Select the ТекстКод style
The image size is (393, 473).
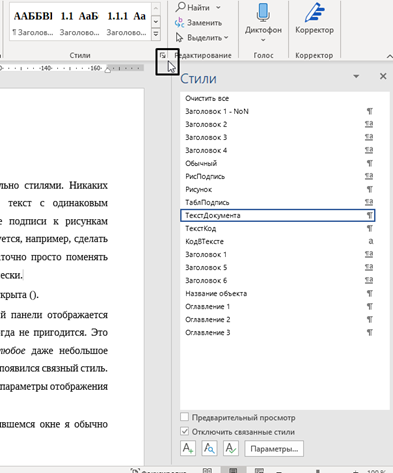[x=277, y=228]
